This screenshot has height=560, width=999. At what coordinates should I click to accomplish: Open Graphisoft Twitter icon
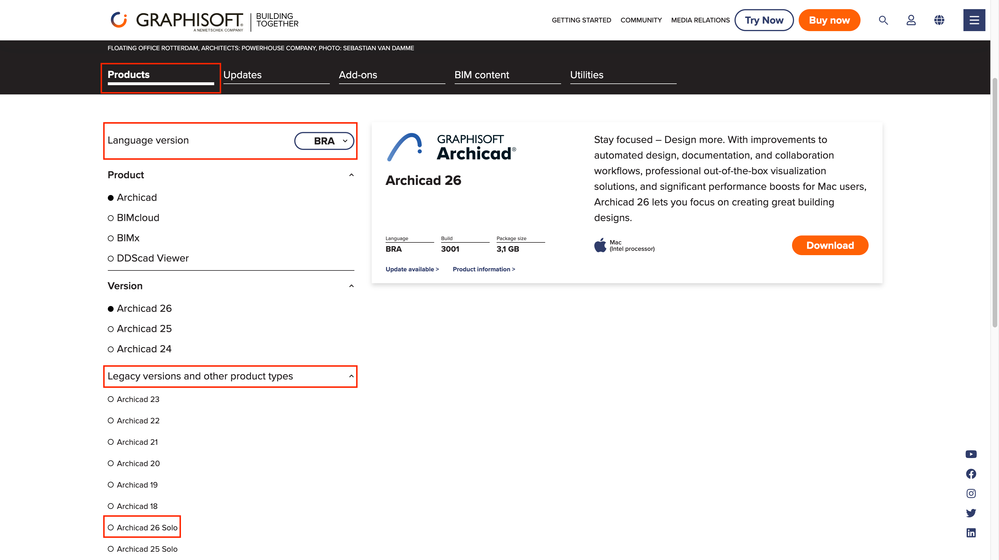(971, 513)
